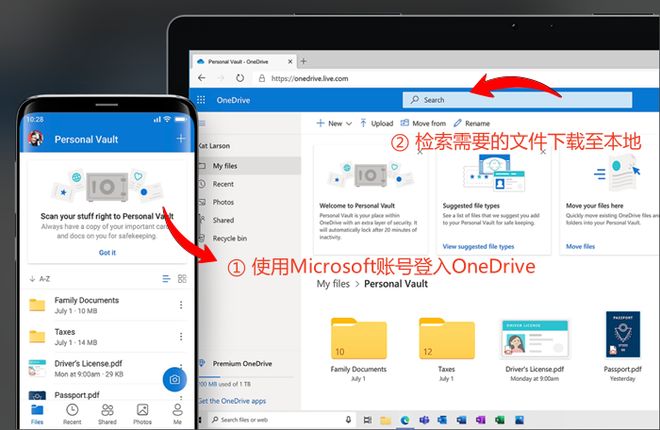Viewport: 660px width, 430px height.
Task: Tap the blue camera scan button on phone
Action: (x=174, y=380)
